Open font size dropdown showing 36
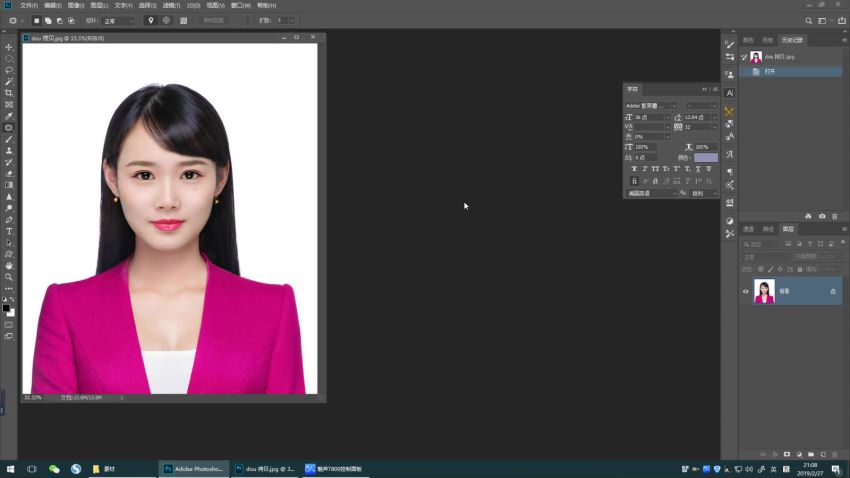850x478 pixels. tap(668, 118)
